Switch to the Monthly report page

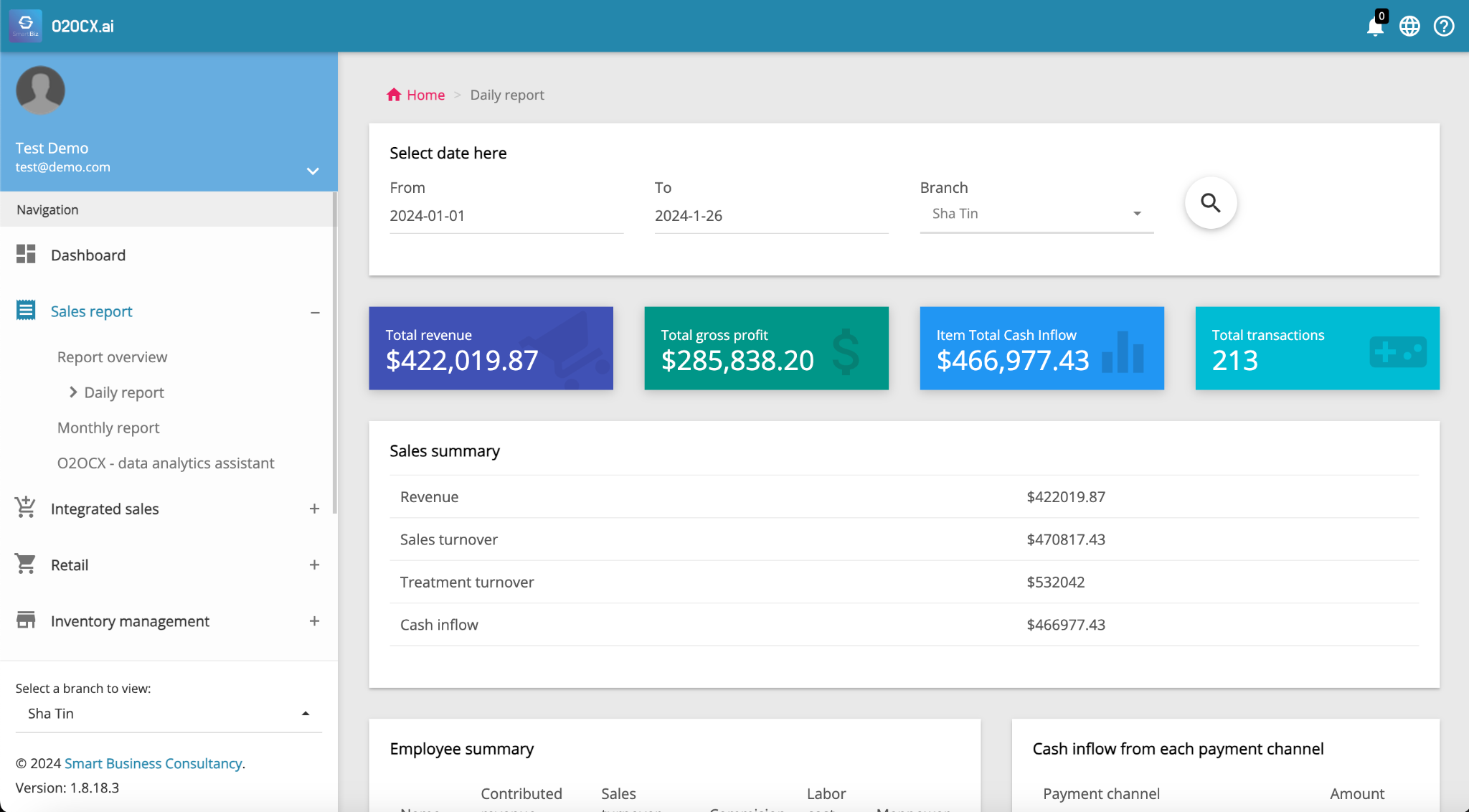pyautogui.click(x=108, y=428)
